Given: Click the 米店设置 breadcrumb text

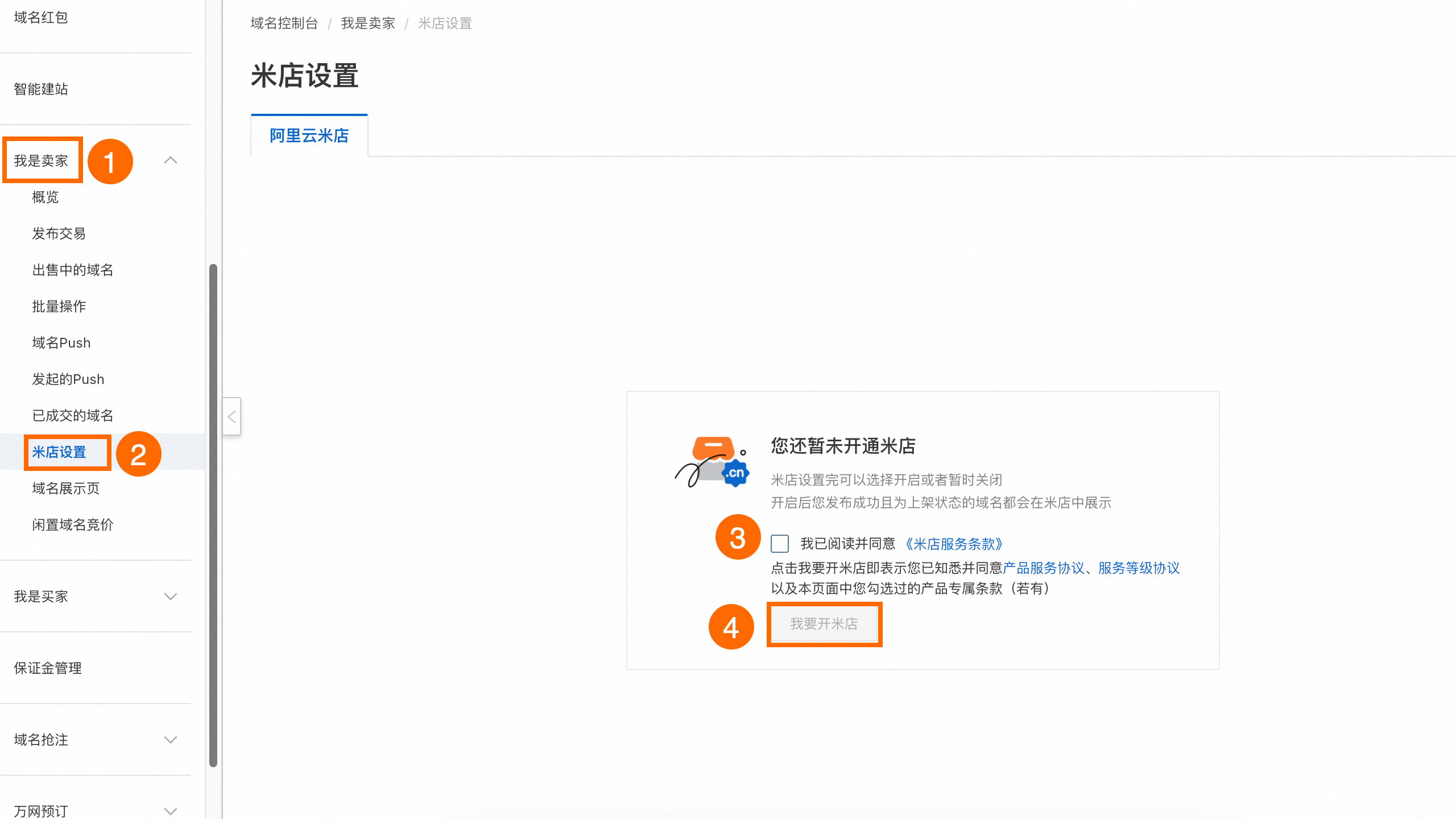Looking at the screenshot, I should tap(445, 23).
